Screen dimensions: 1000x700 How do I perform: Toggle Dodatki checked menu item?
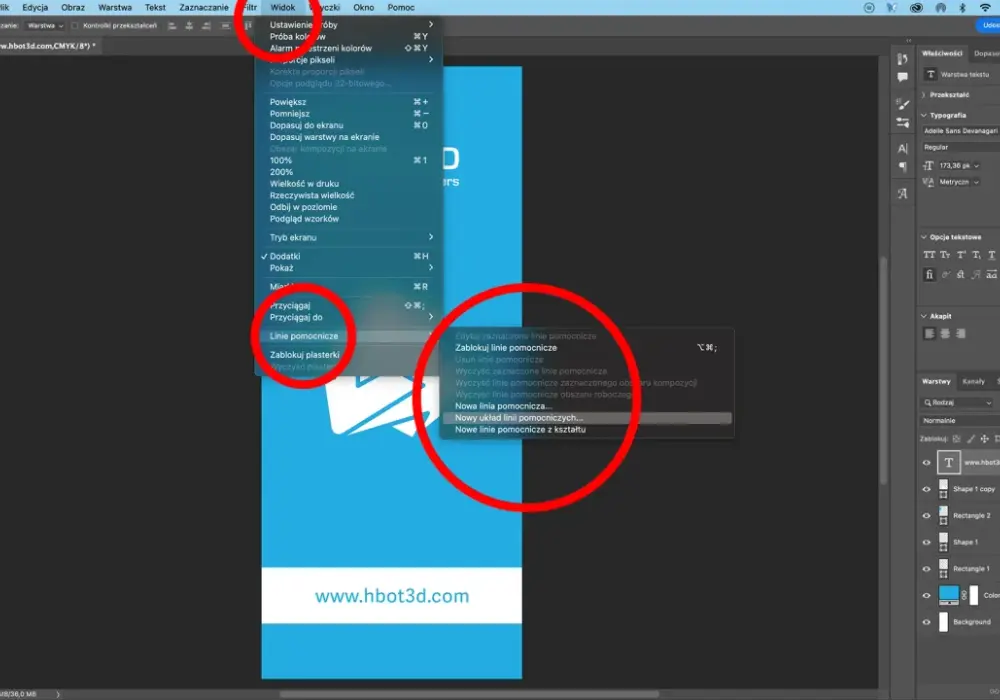tap(348, 256)
